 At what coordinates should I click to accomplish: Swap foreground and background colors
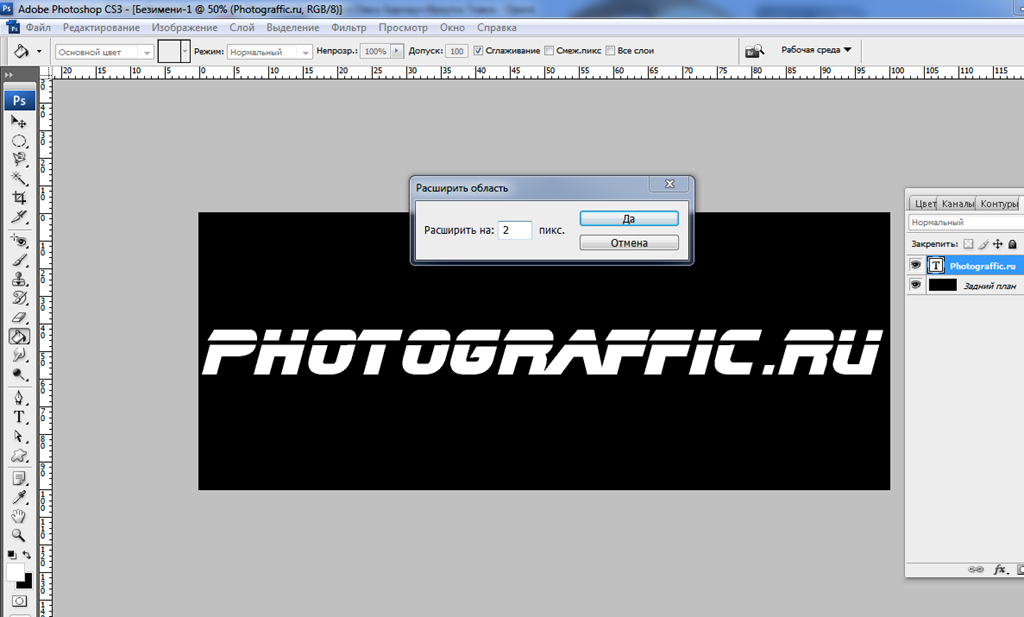(27, 554)
